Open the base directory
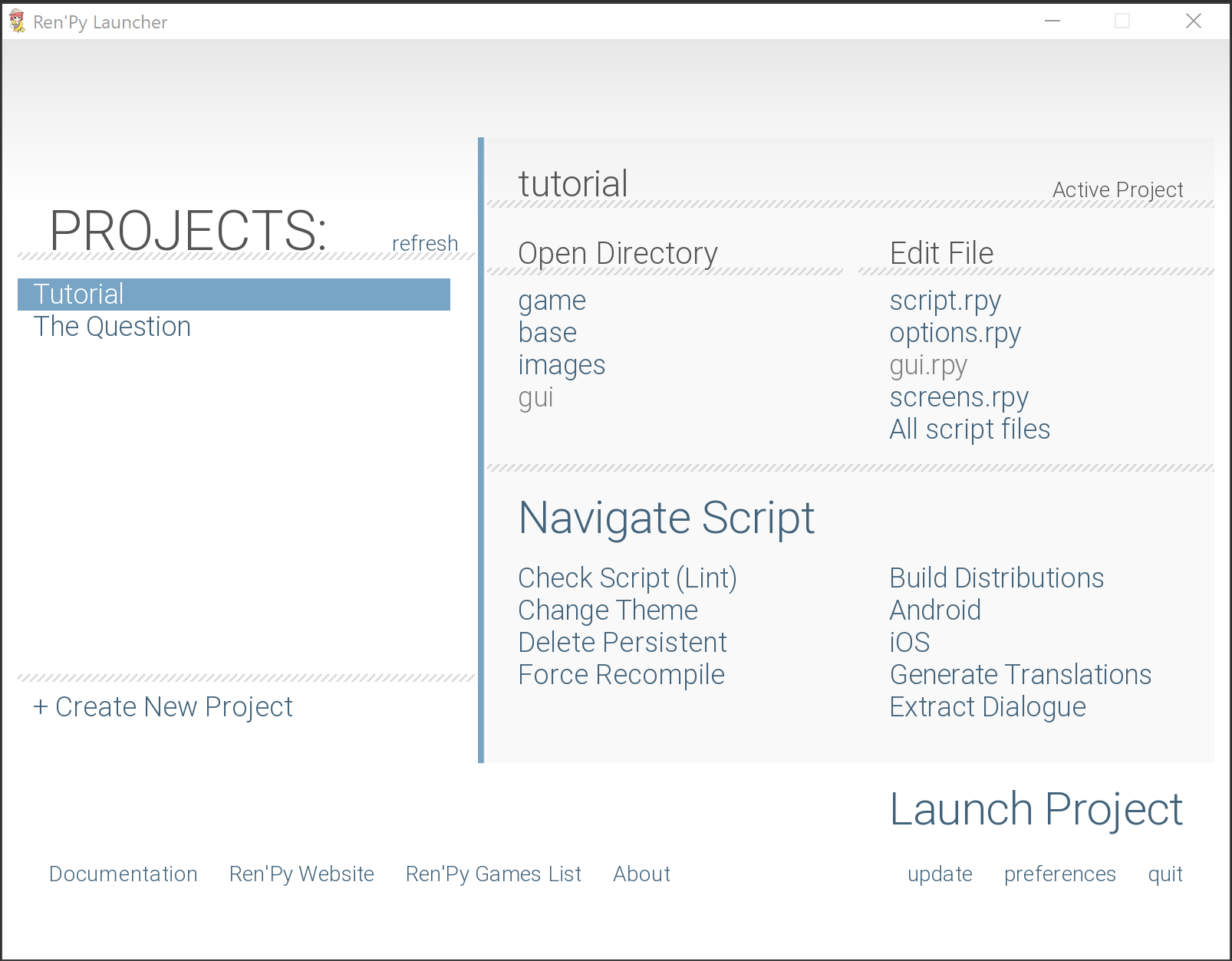Viewport: 1232px width, 961px height. click(547, 332)
